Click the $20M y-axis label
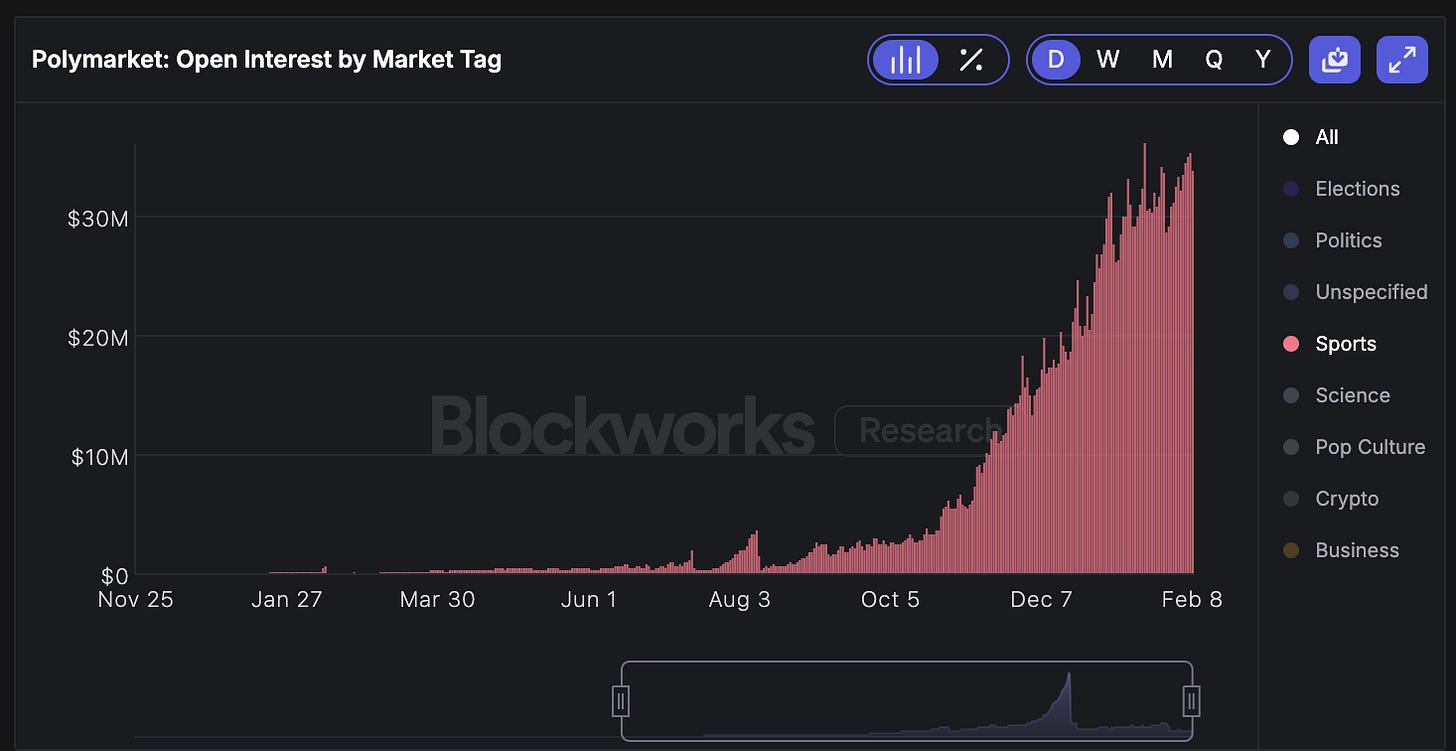This screenshot has width=1456, height=751. pyautogui.click(x=97, y=338)
